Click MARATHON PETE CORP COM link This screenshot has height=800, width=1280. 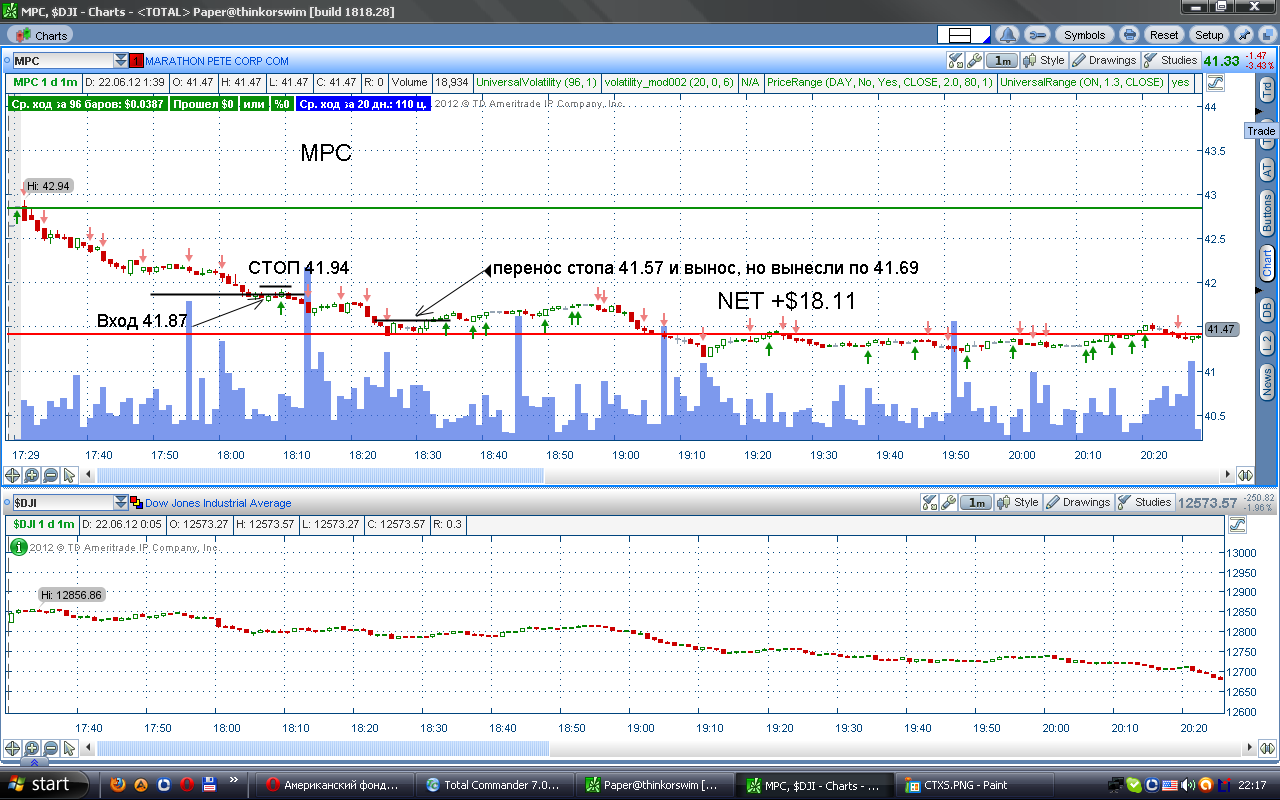point(217,61)
